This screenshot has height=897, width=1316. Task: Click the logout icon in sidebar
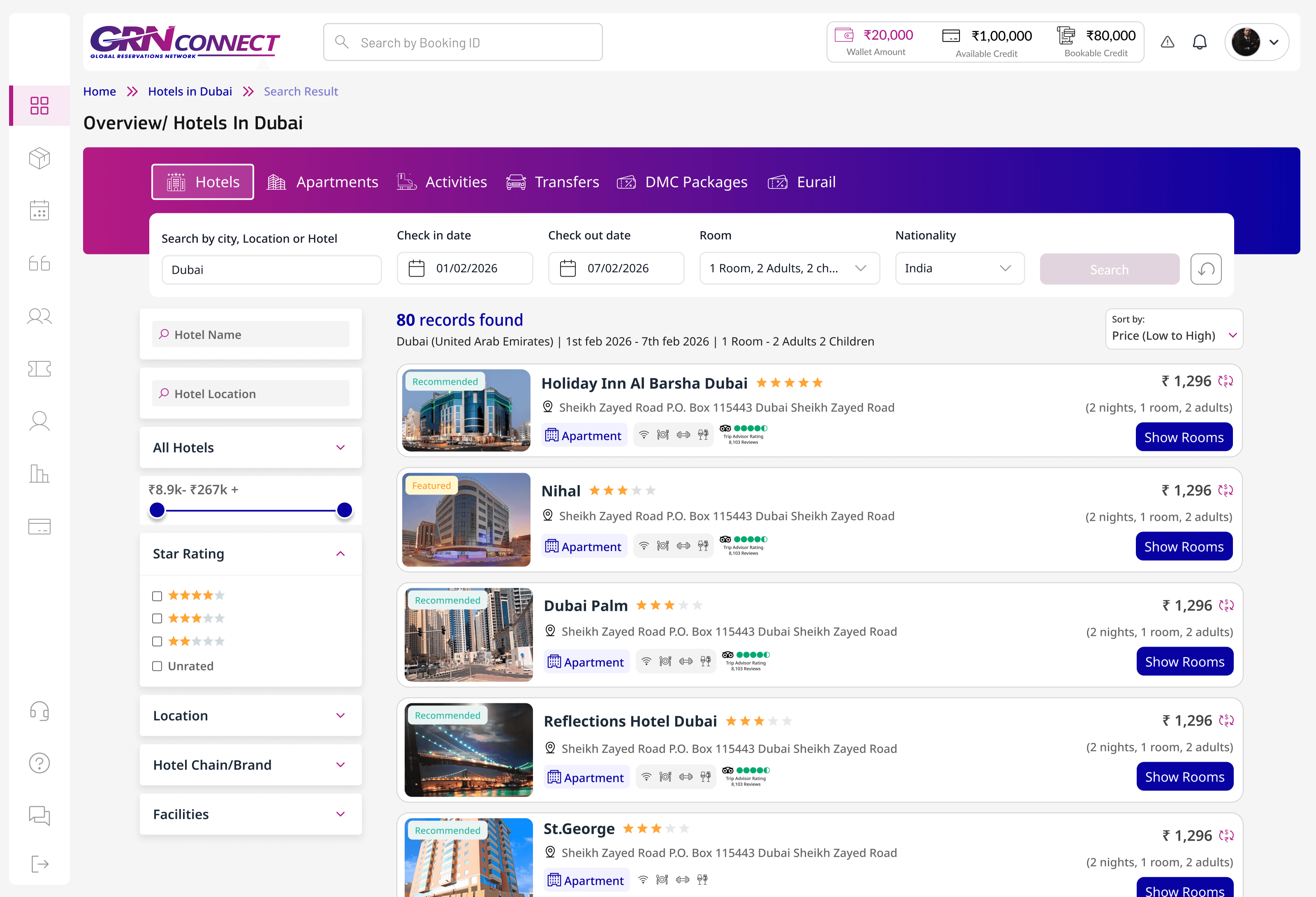(x=39, y=864)
